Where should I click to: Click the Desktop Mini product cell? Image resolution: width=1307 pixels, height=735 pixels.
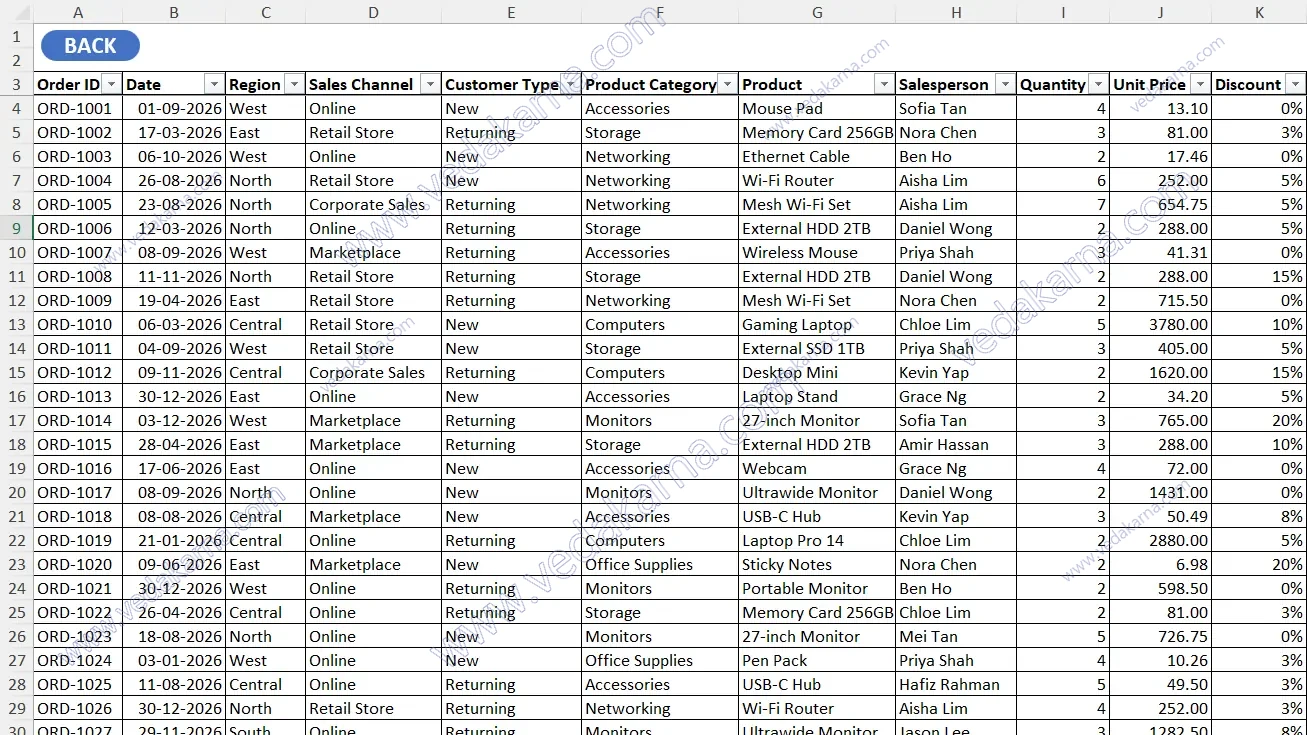pyautogui.click(x=817, y=373)
